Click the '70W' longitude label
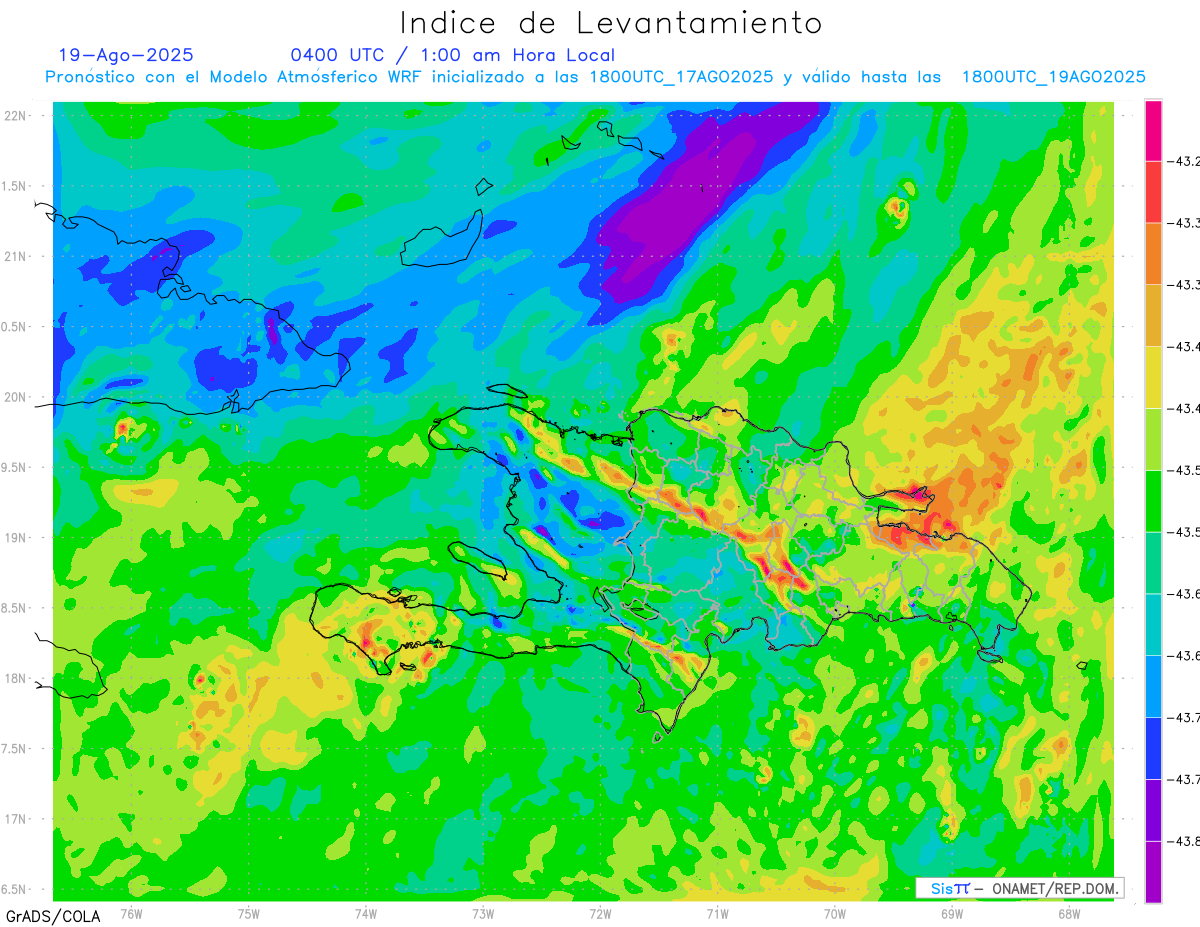This screenshot has width=1200, height=927. click(x=835, y=913)
